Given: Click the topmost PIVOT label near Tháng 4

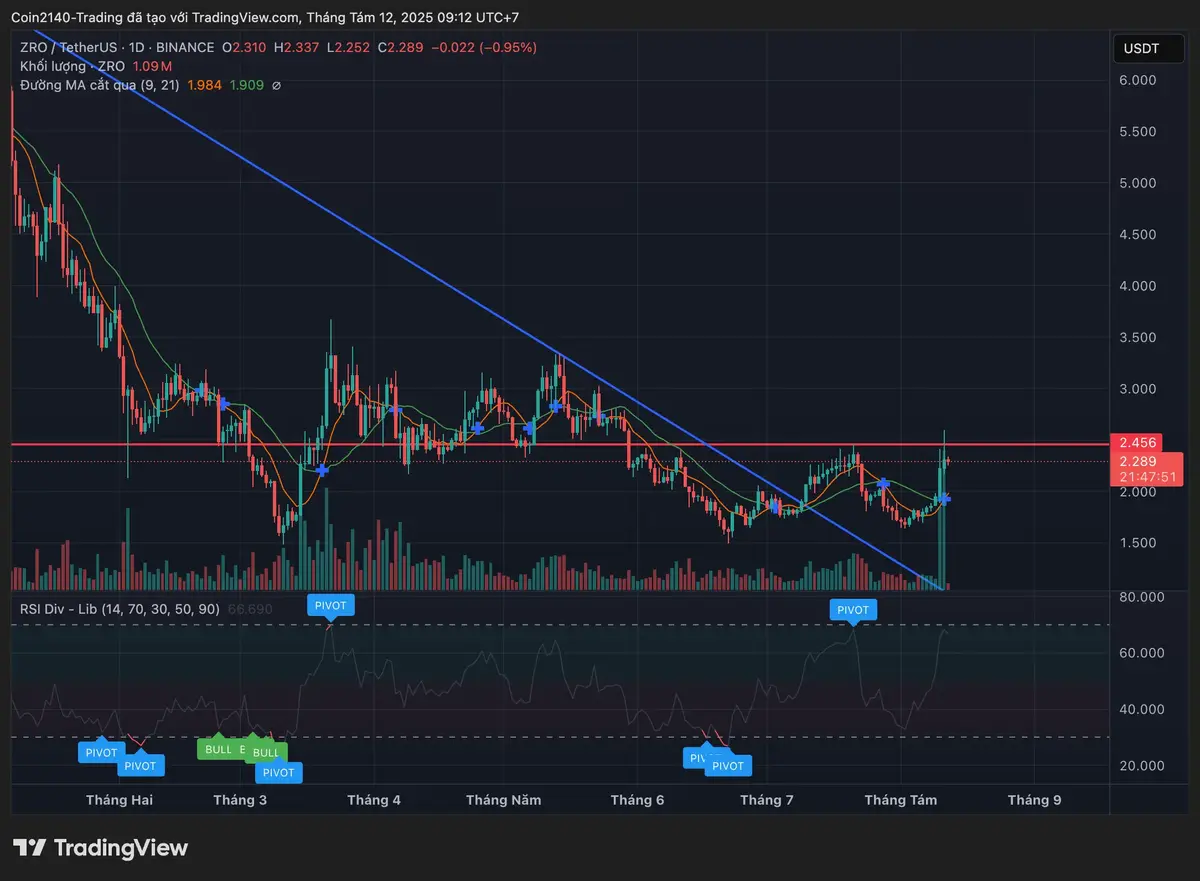Looking at the screenshot, I should click(x=331, y=605).
